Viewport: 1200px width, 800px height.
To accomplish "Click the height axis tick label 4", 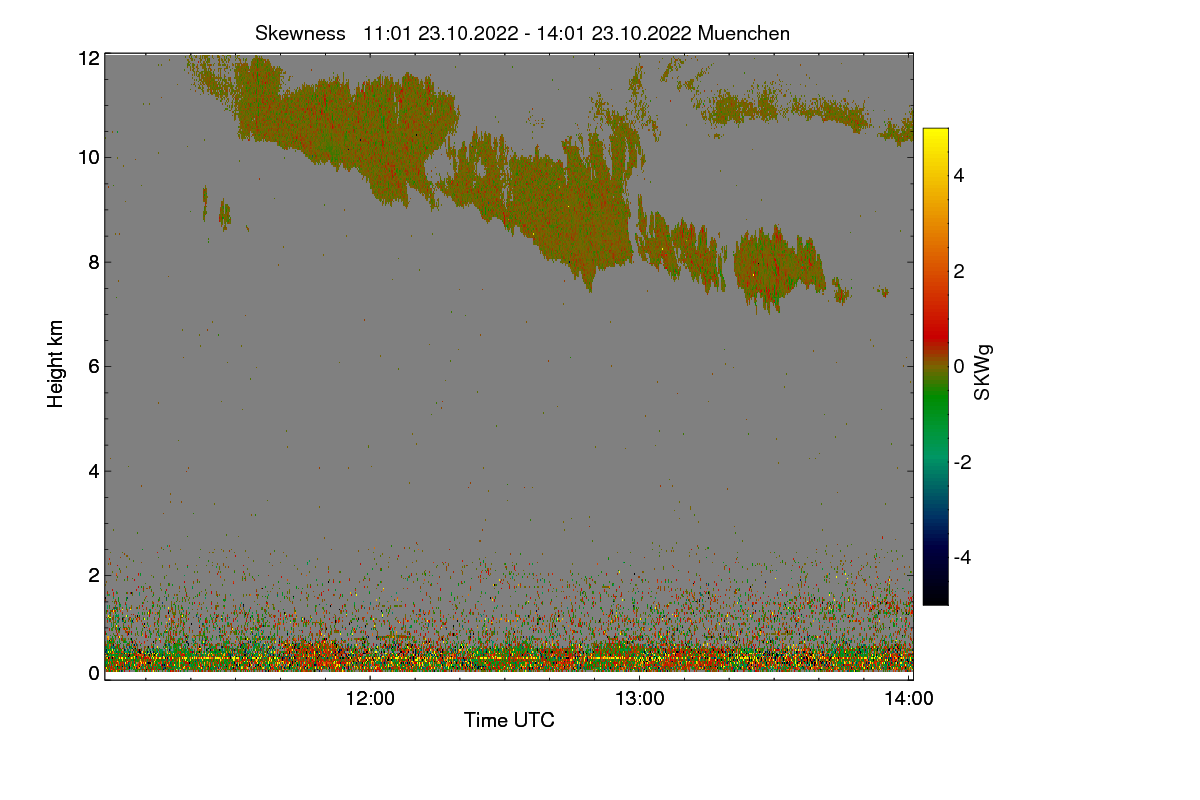I will (93, 470).
